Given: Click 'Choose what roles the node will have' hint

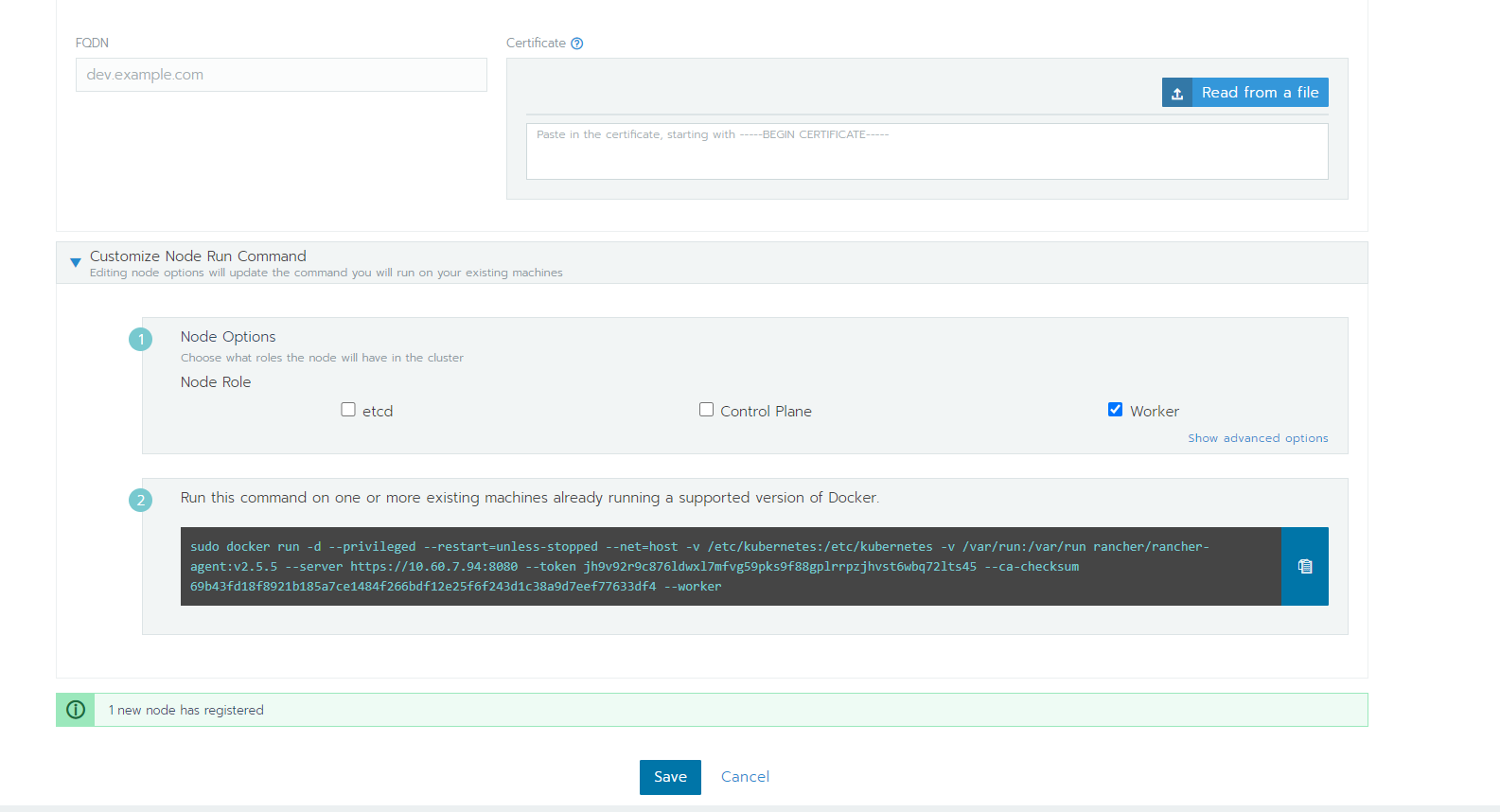Looking at the screenshot, I should 322,358.
